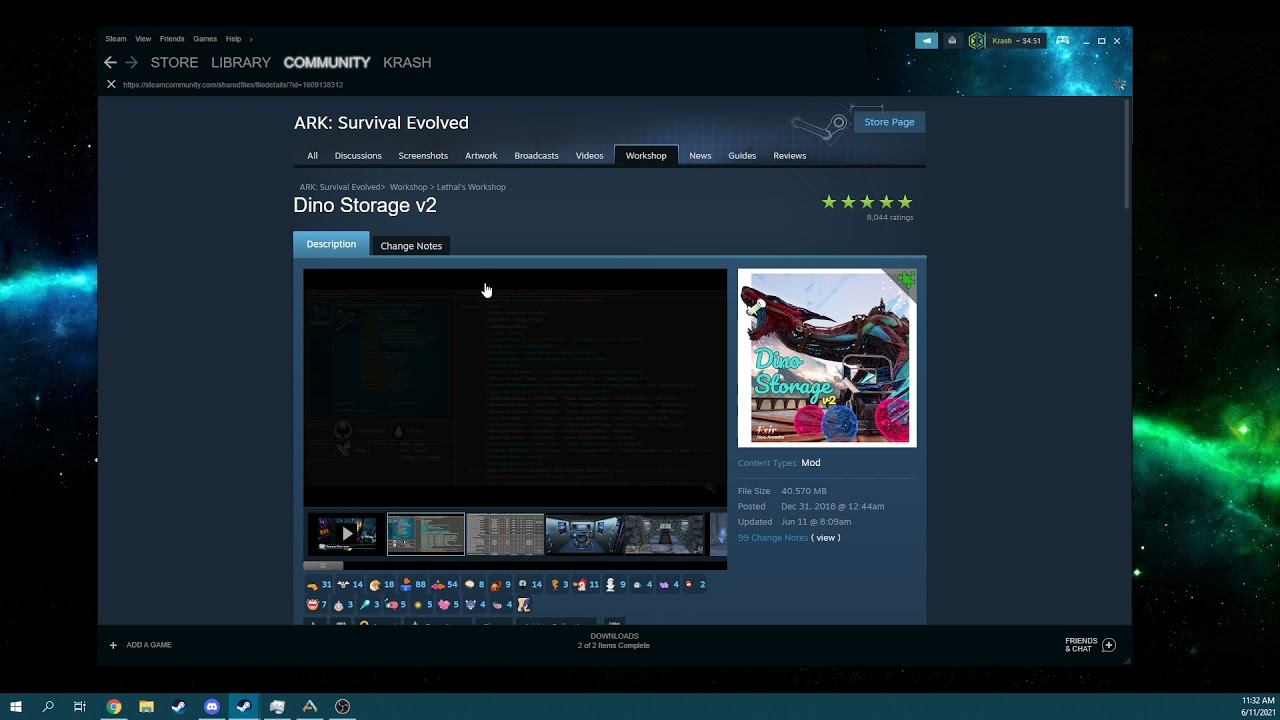The image size is (1280, 720).
Task: Open the inbox envelope icon
Action: 952,41
